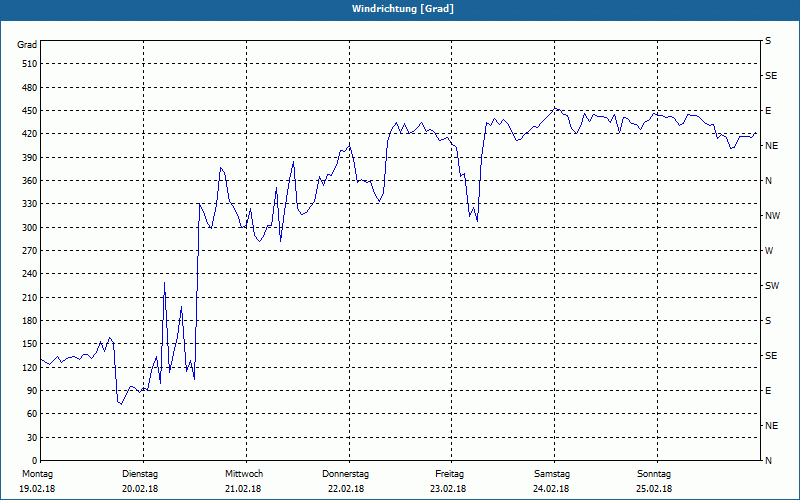This screenshot has height=500, width=800.
Task: Select the "Samstag" day label
Action: [552, 474]
